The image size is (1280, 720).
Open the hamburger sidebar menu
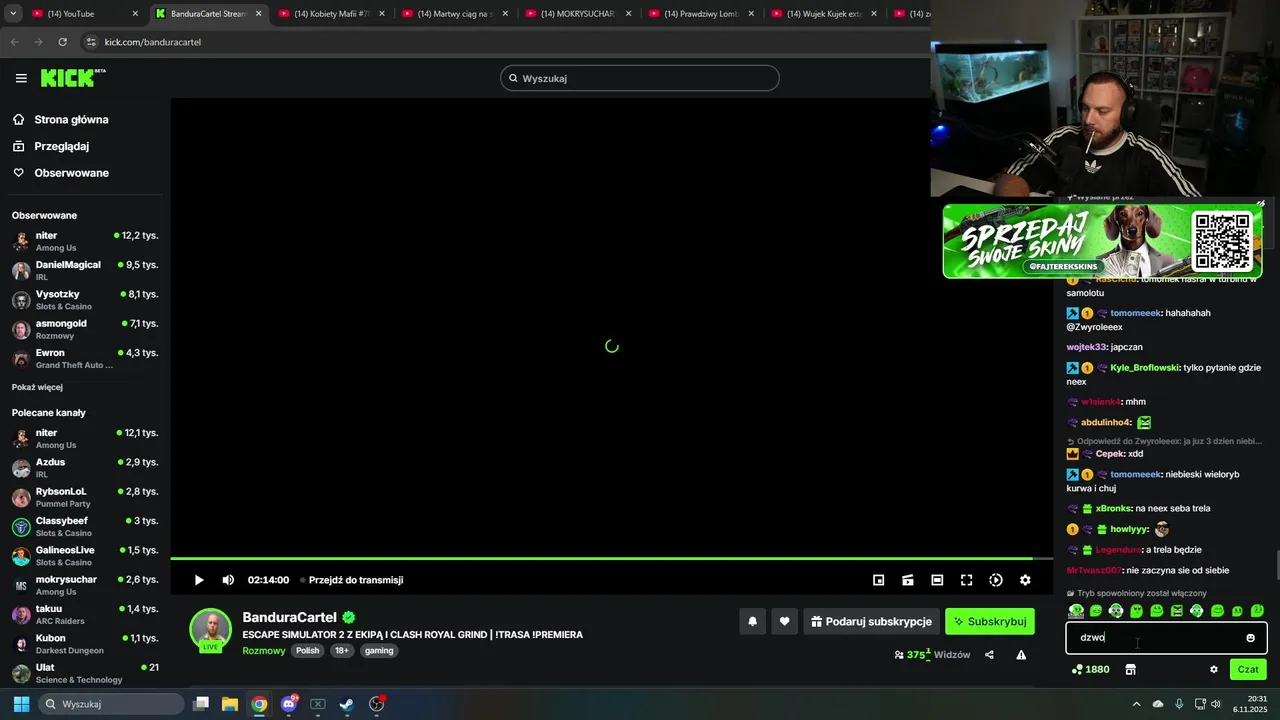21,78
